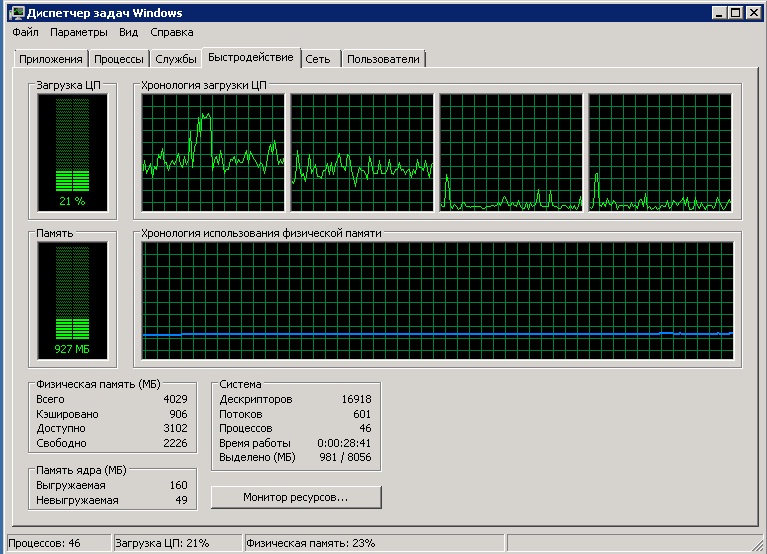Click the physical memory usage history graph
The width and height of the screenshot is (767, 554).
click(x=438, y=301)
